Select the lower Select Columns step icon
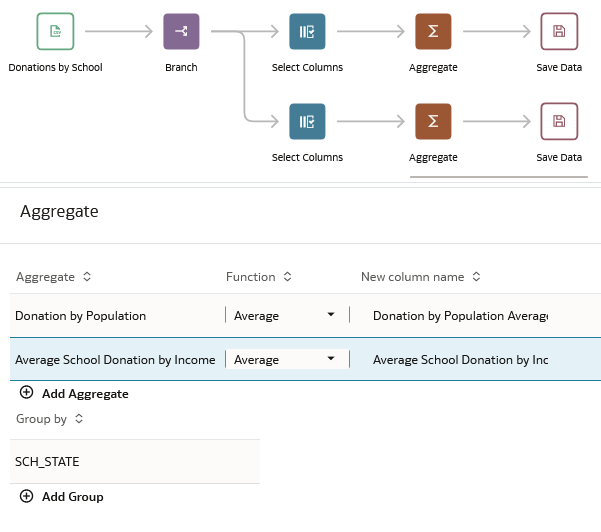Viewport: 601px width, 532px height. [307, 122]
